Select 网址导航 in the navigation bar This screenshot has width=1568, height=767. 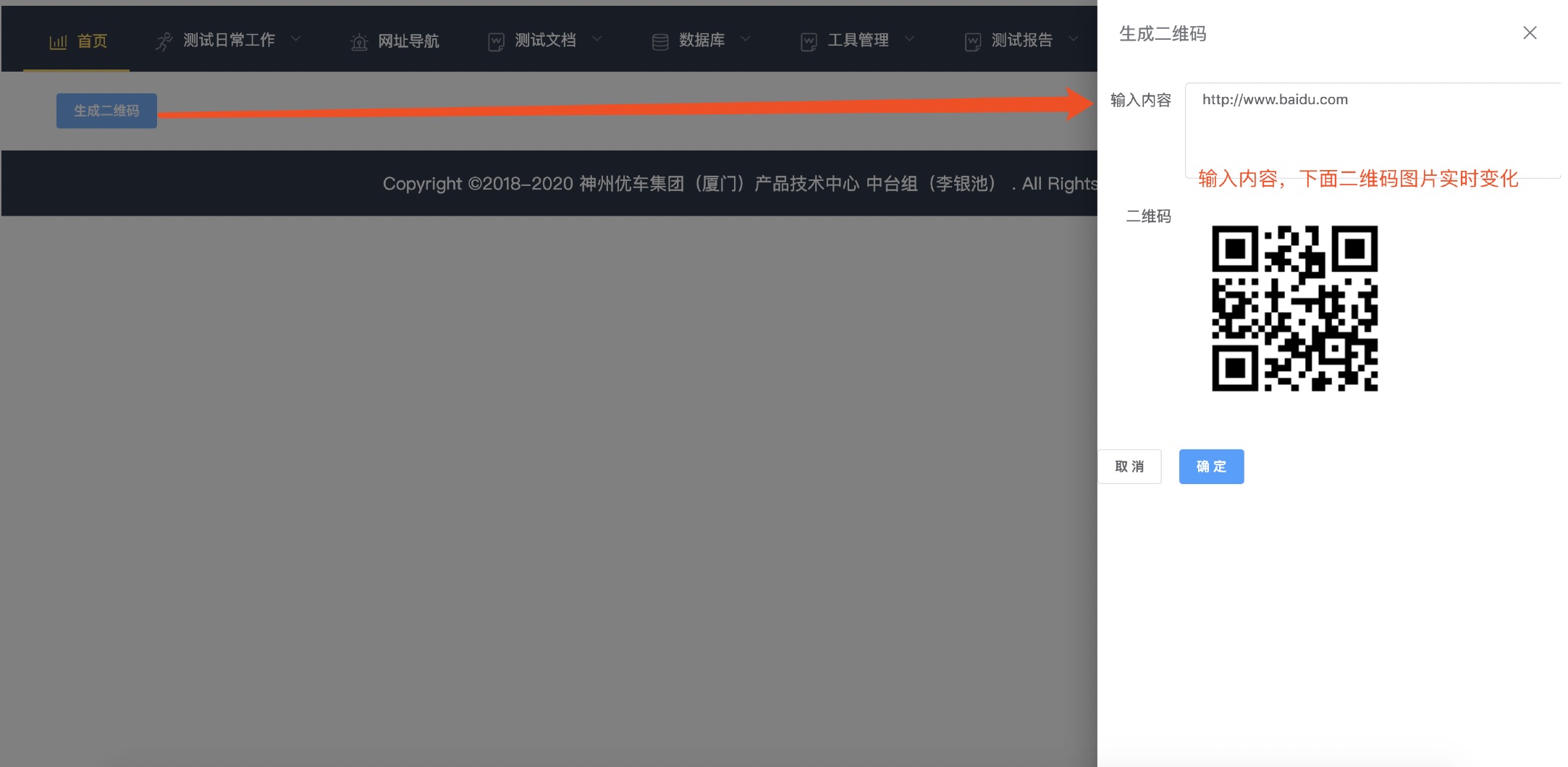(x=408, y=41)
